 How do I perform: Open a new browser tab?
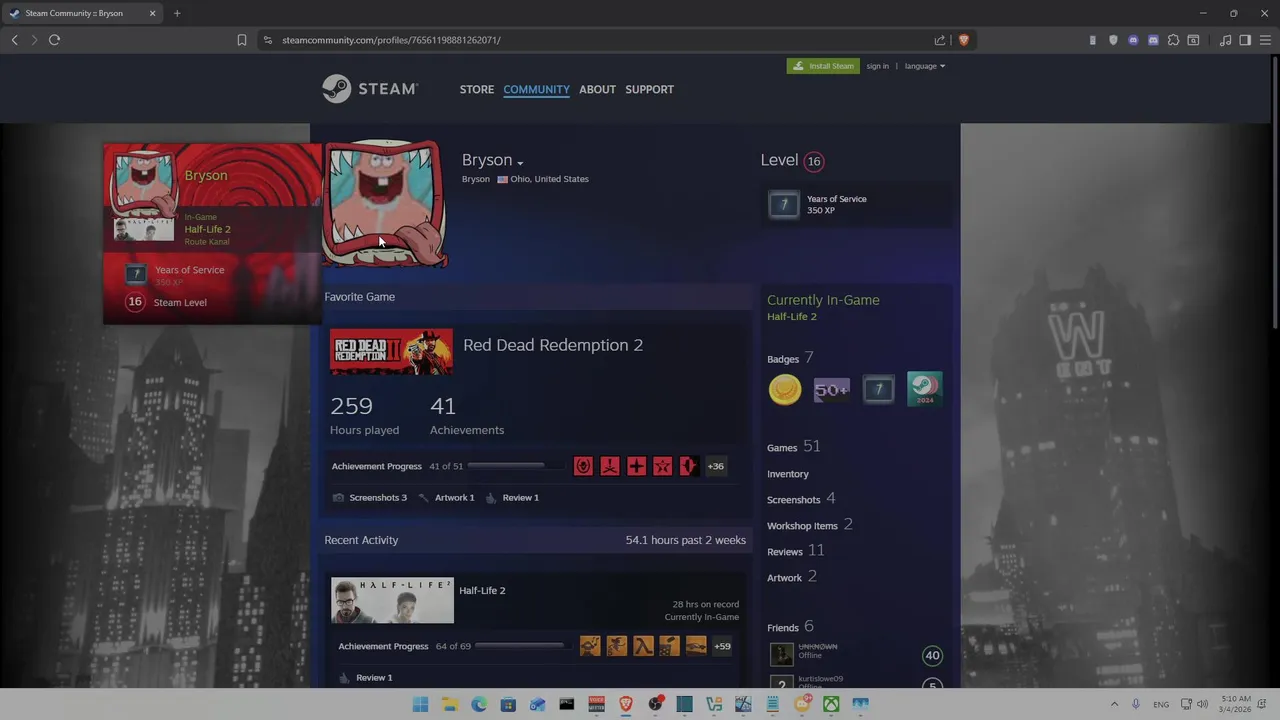(177, 13)
